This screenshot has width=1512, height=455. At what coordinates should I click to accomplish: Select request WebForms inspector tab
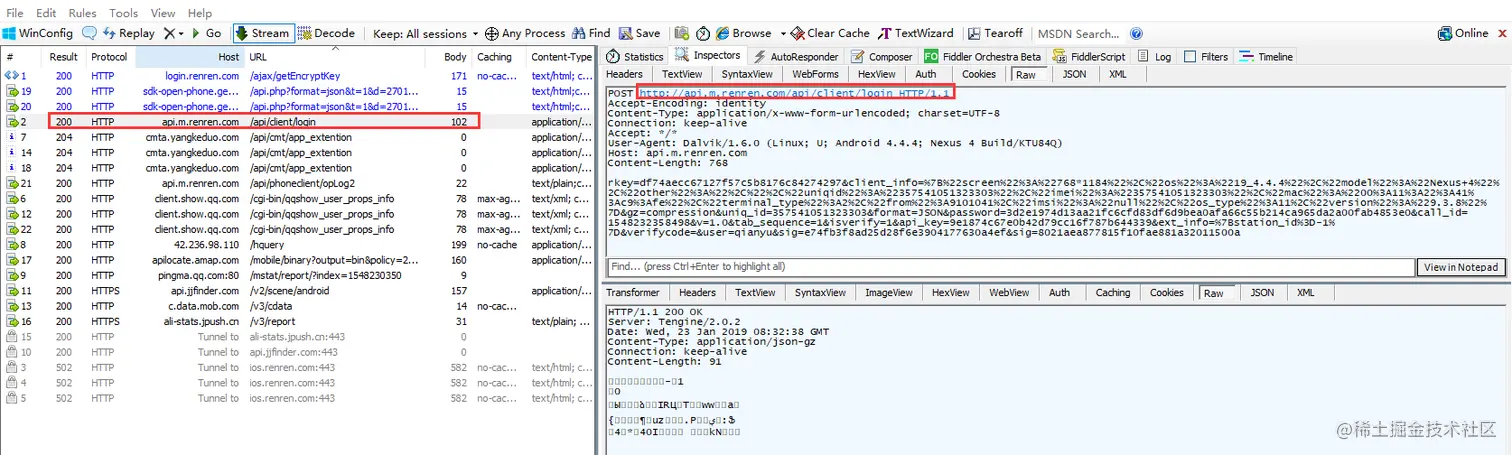815,74
